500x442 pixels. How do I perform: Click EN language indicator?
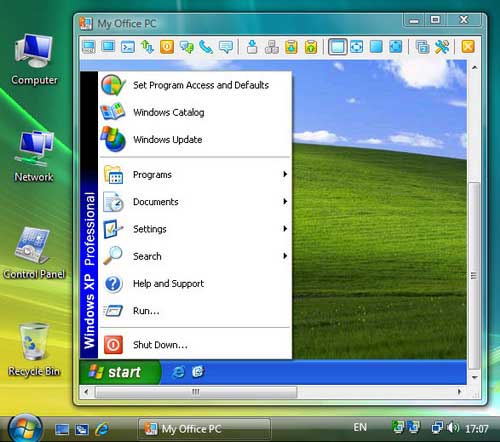360,428
